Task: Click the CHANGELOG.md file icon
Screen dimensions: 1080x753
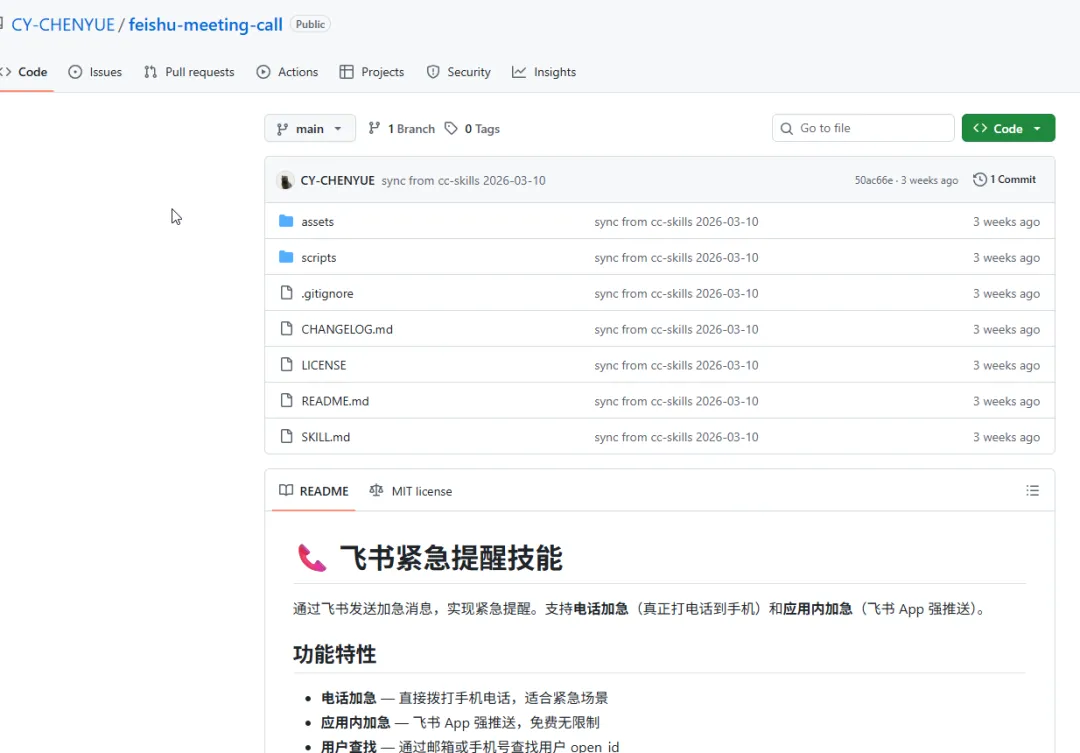Action: (287, 329)
